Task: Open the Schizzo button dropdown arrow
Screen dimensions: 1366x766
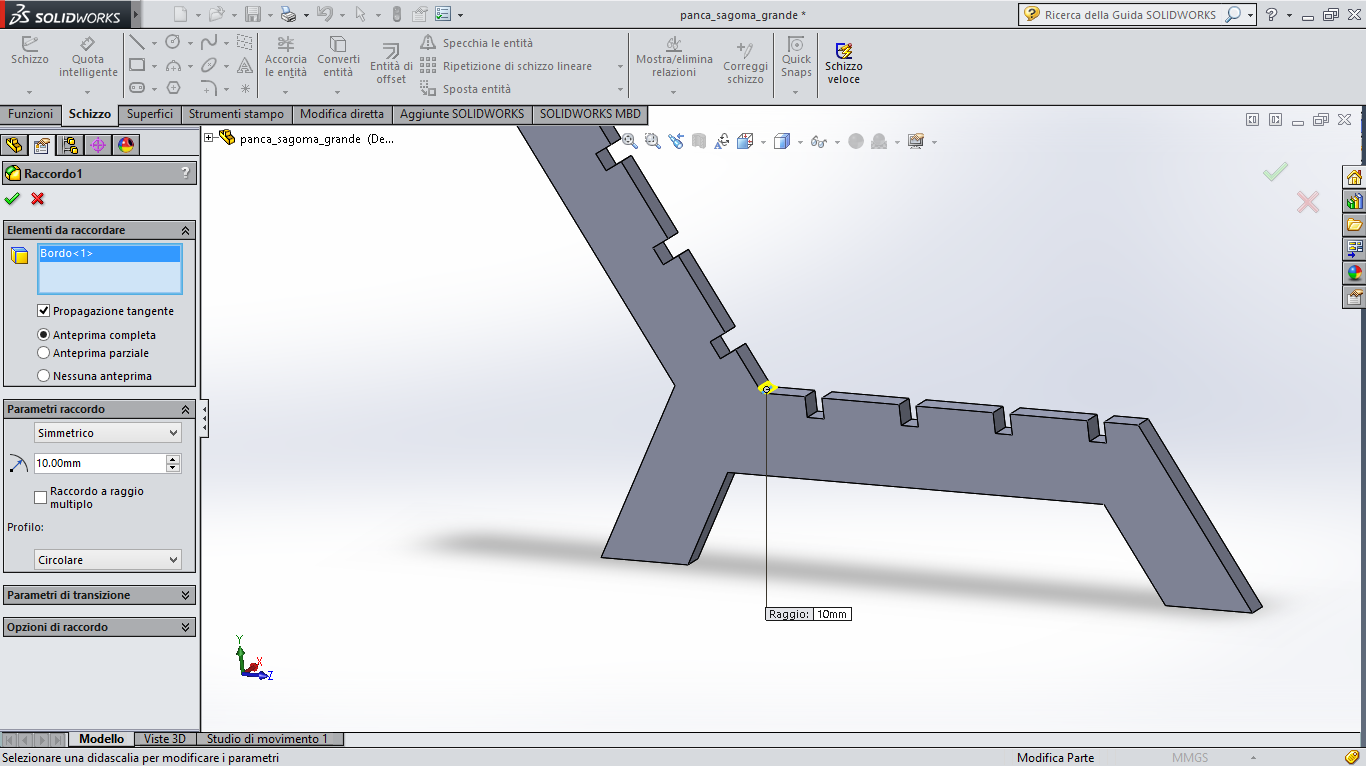Action: [x=29, y=91]
